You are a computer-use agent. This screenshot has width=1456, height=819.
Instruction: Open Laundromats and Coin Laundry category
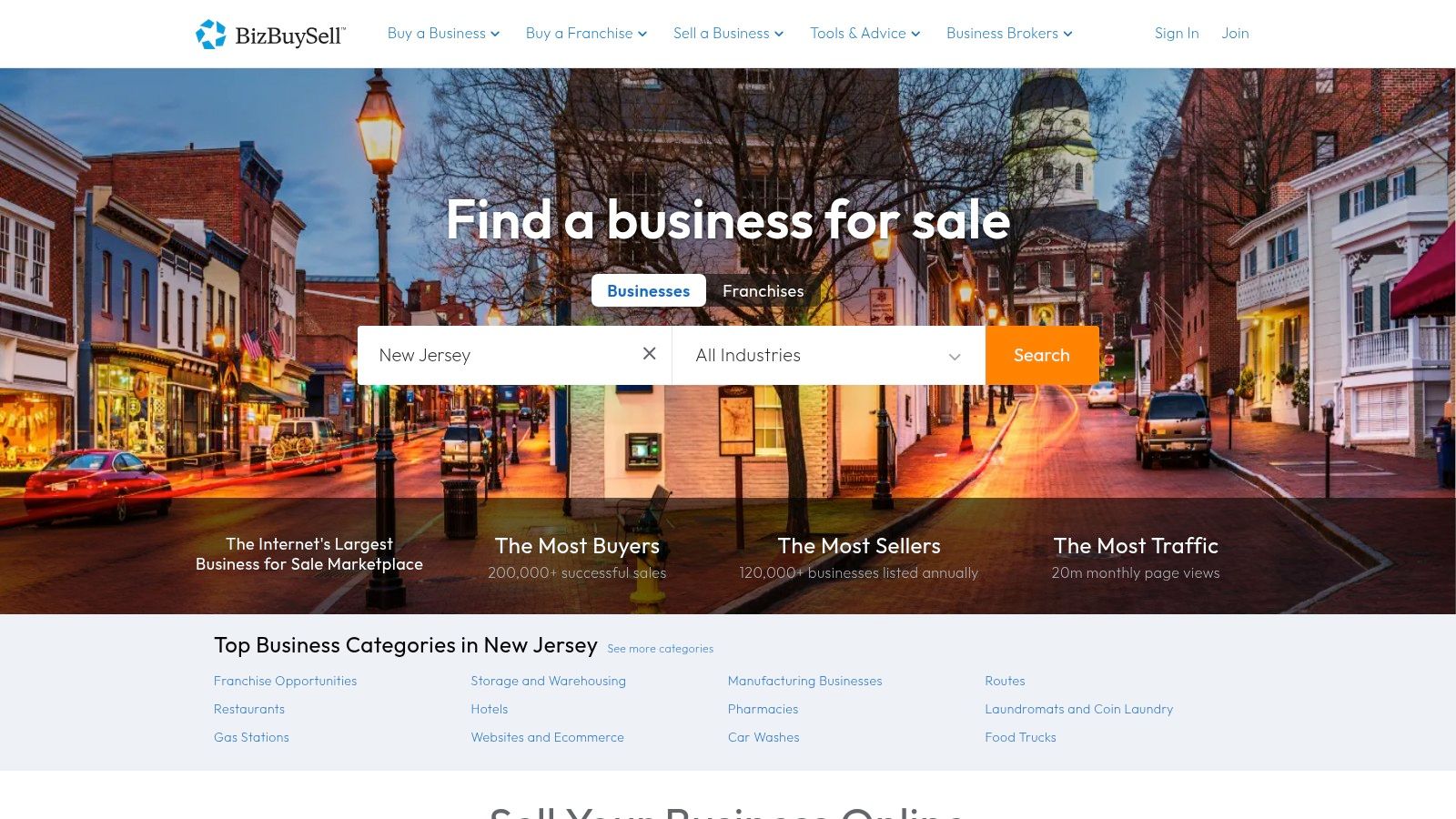1078,709
